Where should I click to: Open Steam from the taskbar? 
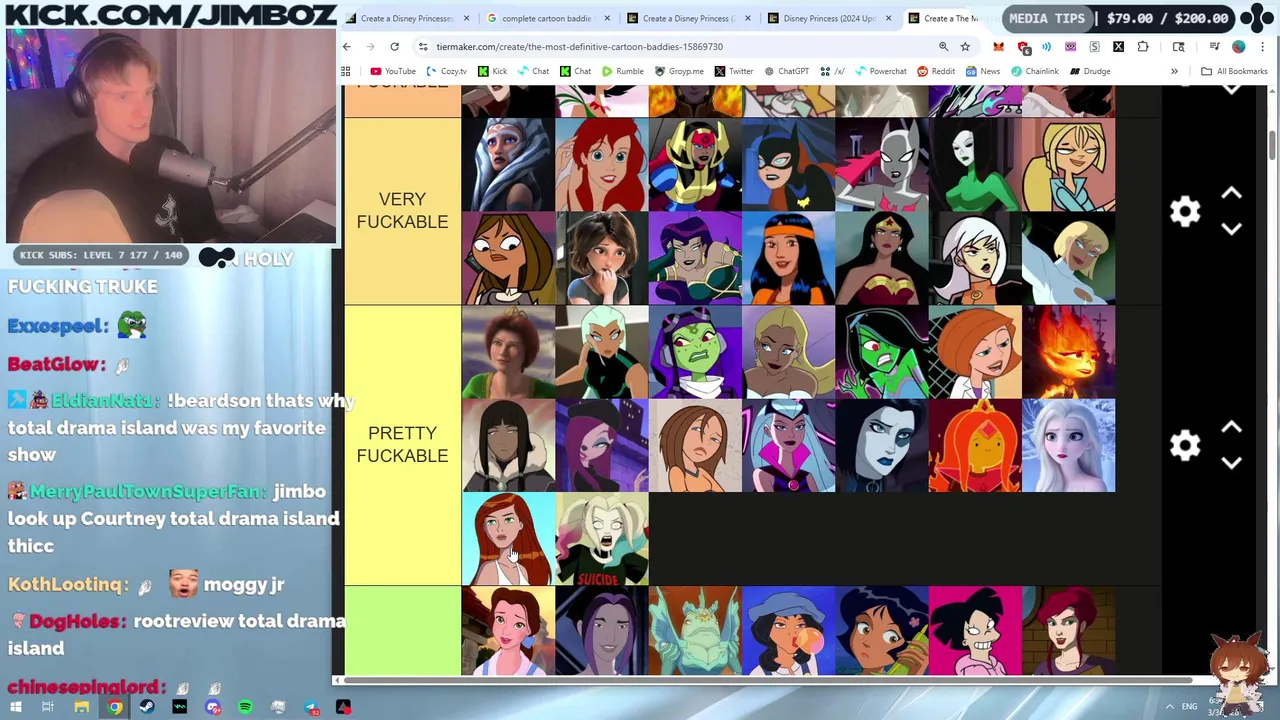pos(147,707)
